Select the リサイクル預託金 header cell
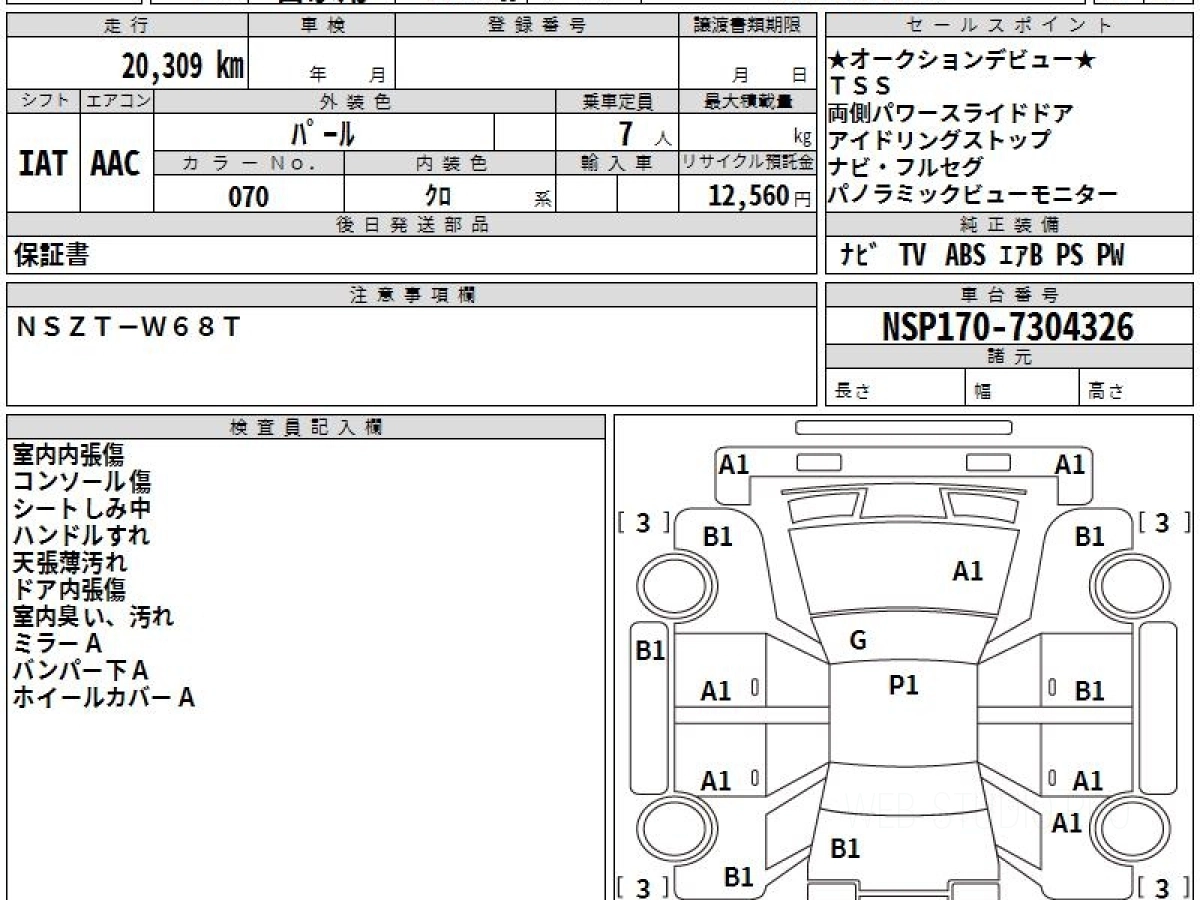Image resolution: width=1200 pixels, height=900 pixels. (748, 163)
